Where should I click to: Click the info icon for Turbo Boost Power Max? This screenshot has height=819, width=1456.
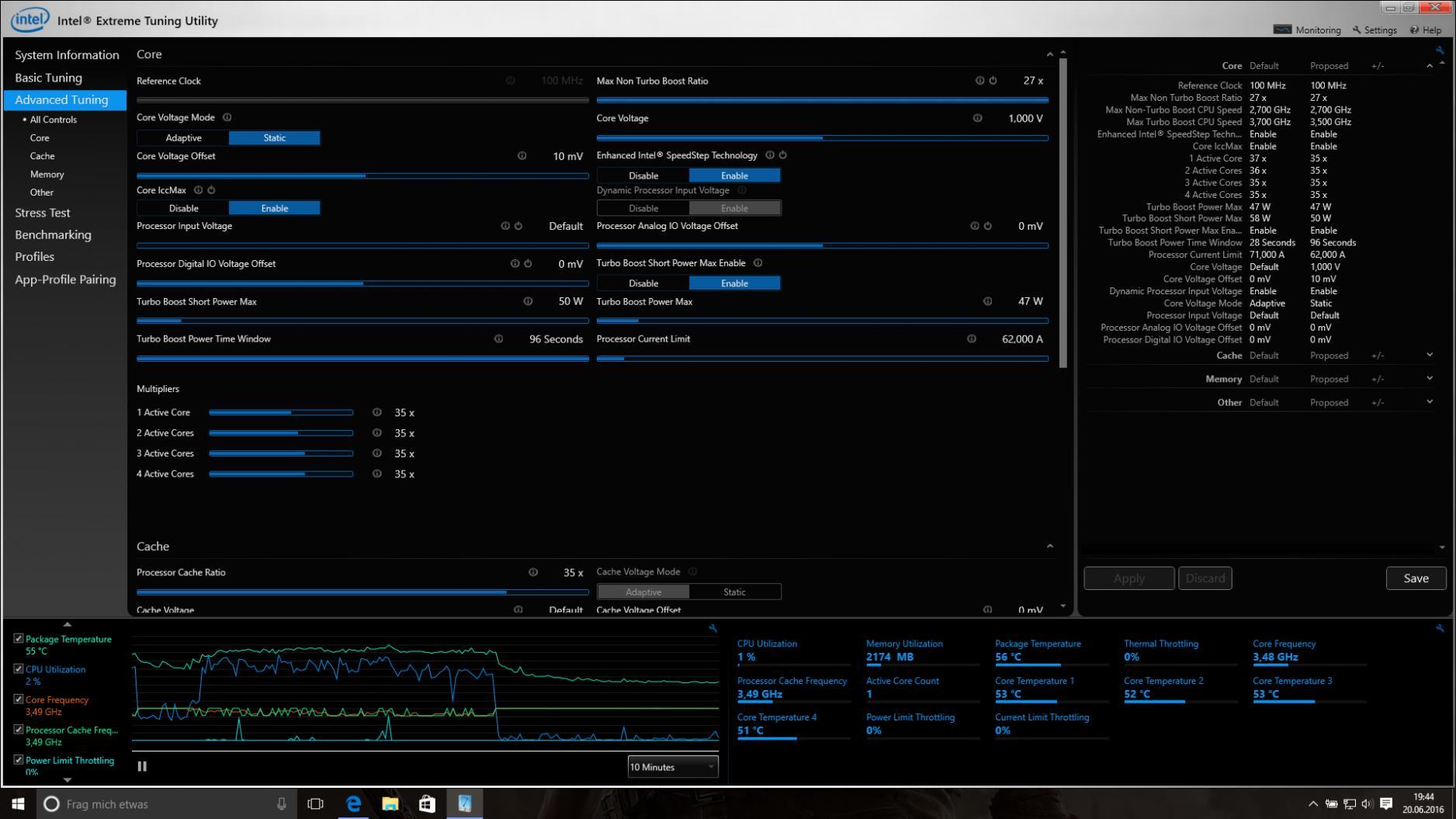pos(988,301)
